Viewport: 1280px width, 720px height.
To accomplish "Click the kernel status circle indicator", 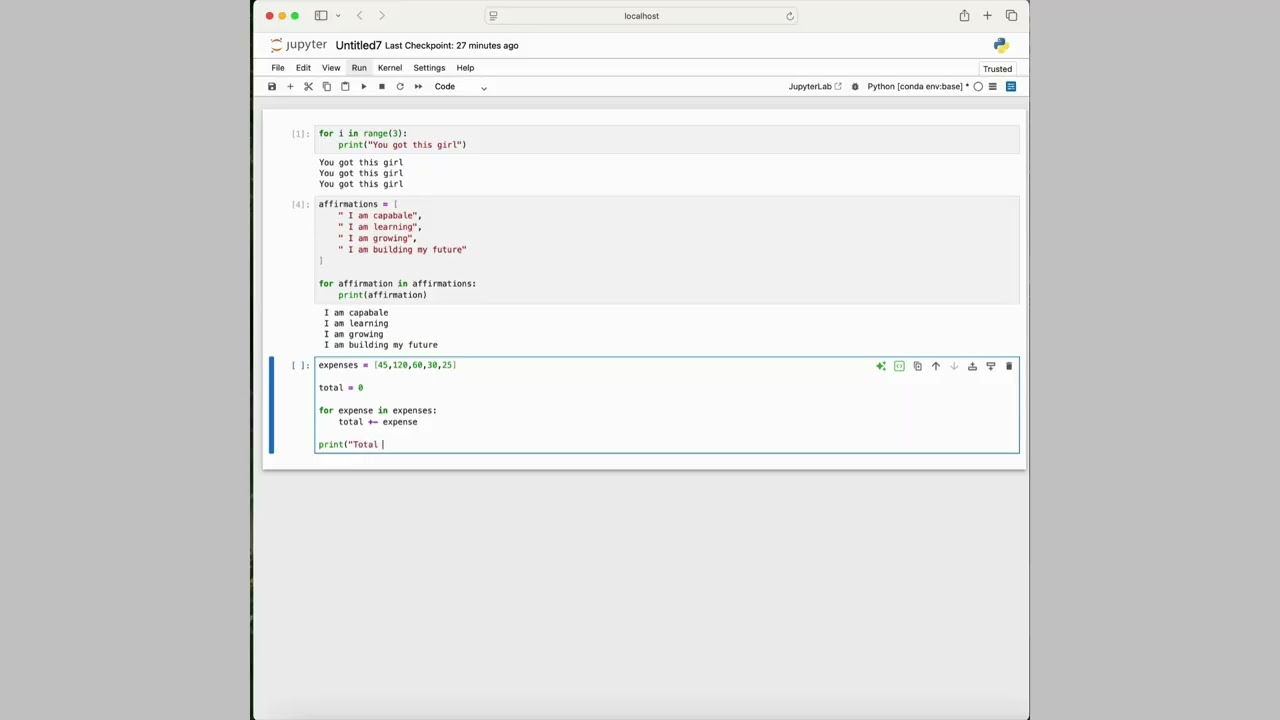I will (978, 87).
